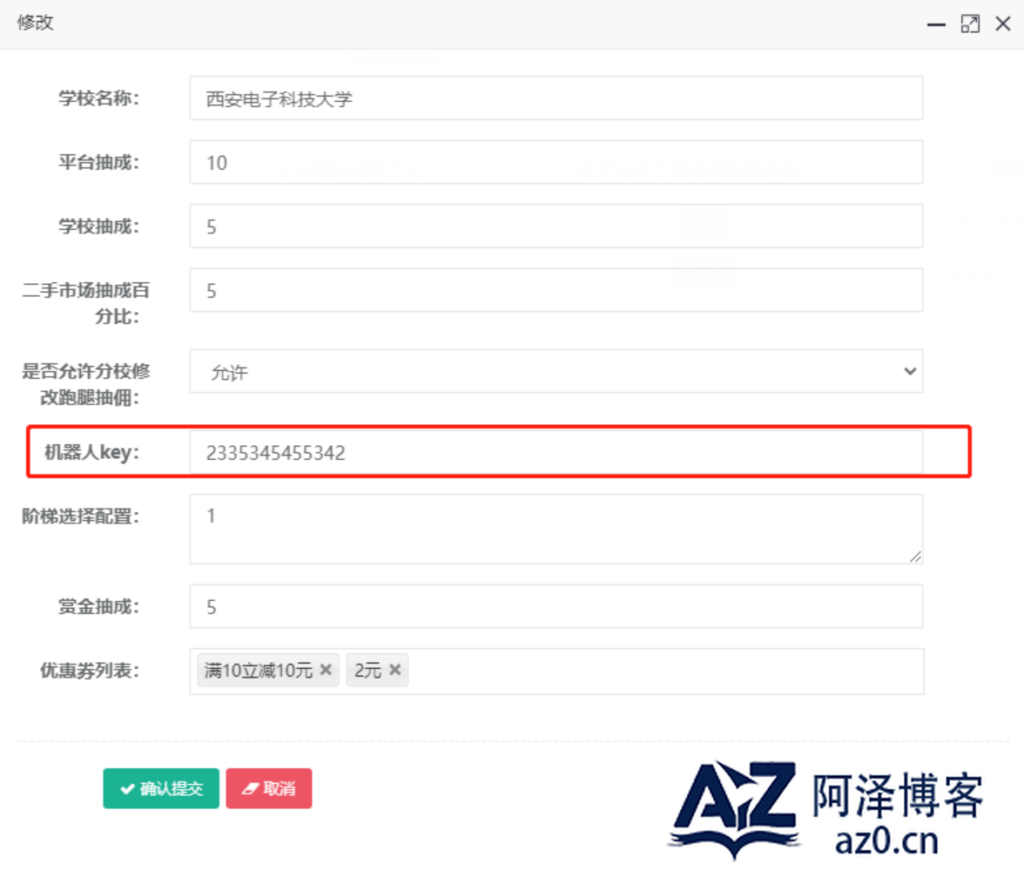Open the 是否允许分校修改跑腿抽佣 dropdown
Viewport: 1024px width, 891px height.
556,371
